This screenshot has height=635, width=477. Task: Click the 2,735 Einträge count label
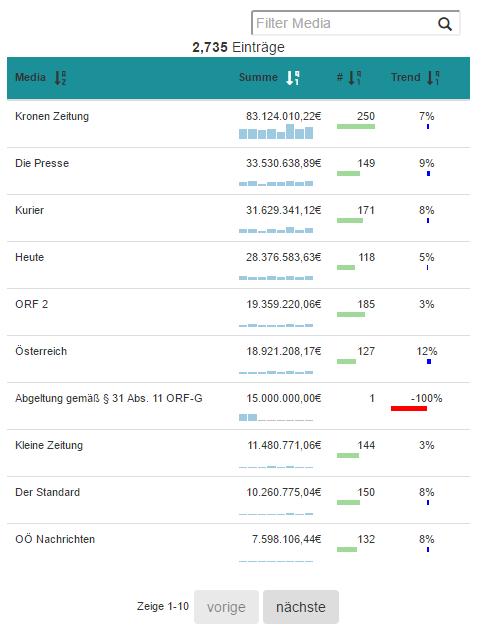click(x=238, y=47)
